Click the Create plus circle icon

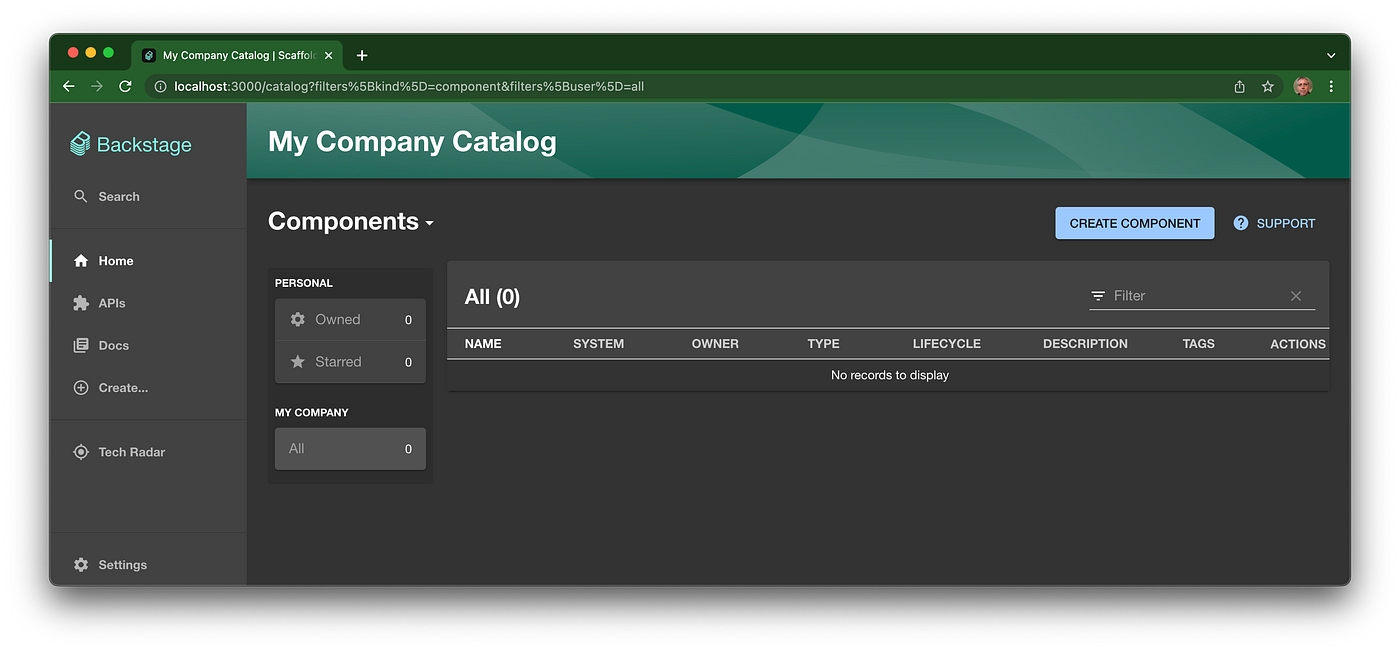pos(81,388)
